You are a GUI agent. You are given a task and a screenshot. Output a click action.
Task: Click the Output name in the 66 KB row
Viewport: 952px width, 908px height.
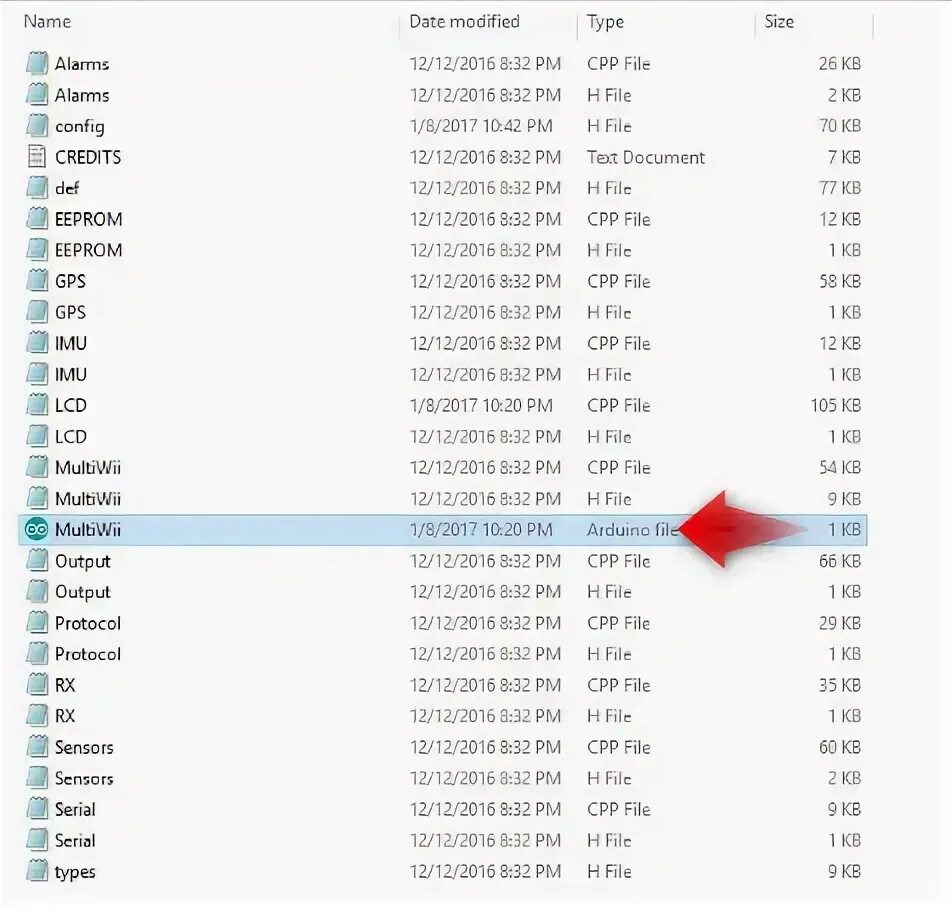[x=83, y=561]
